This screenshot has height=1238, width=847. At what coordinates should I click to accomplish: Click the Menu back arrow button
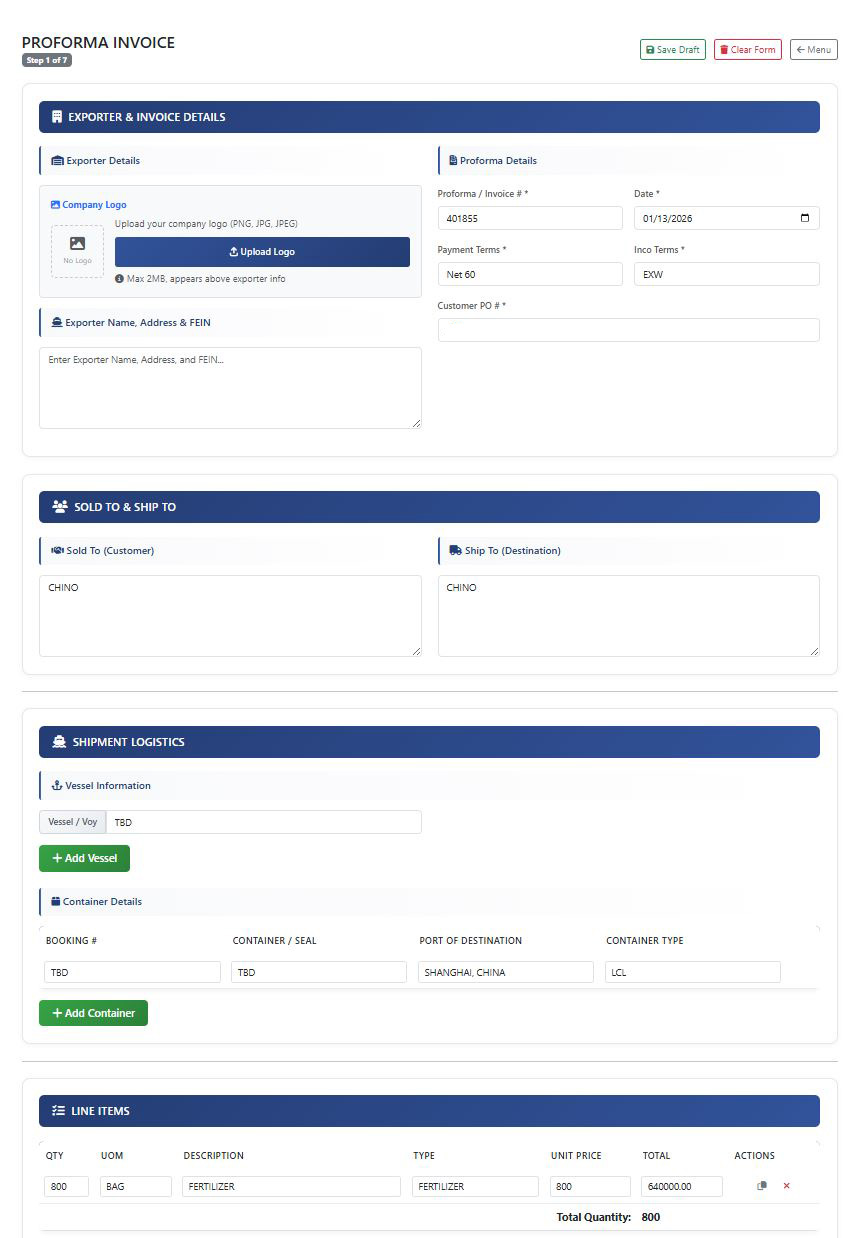click(x=813, y=49)
